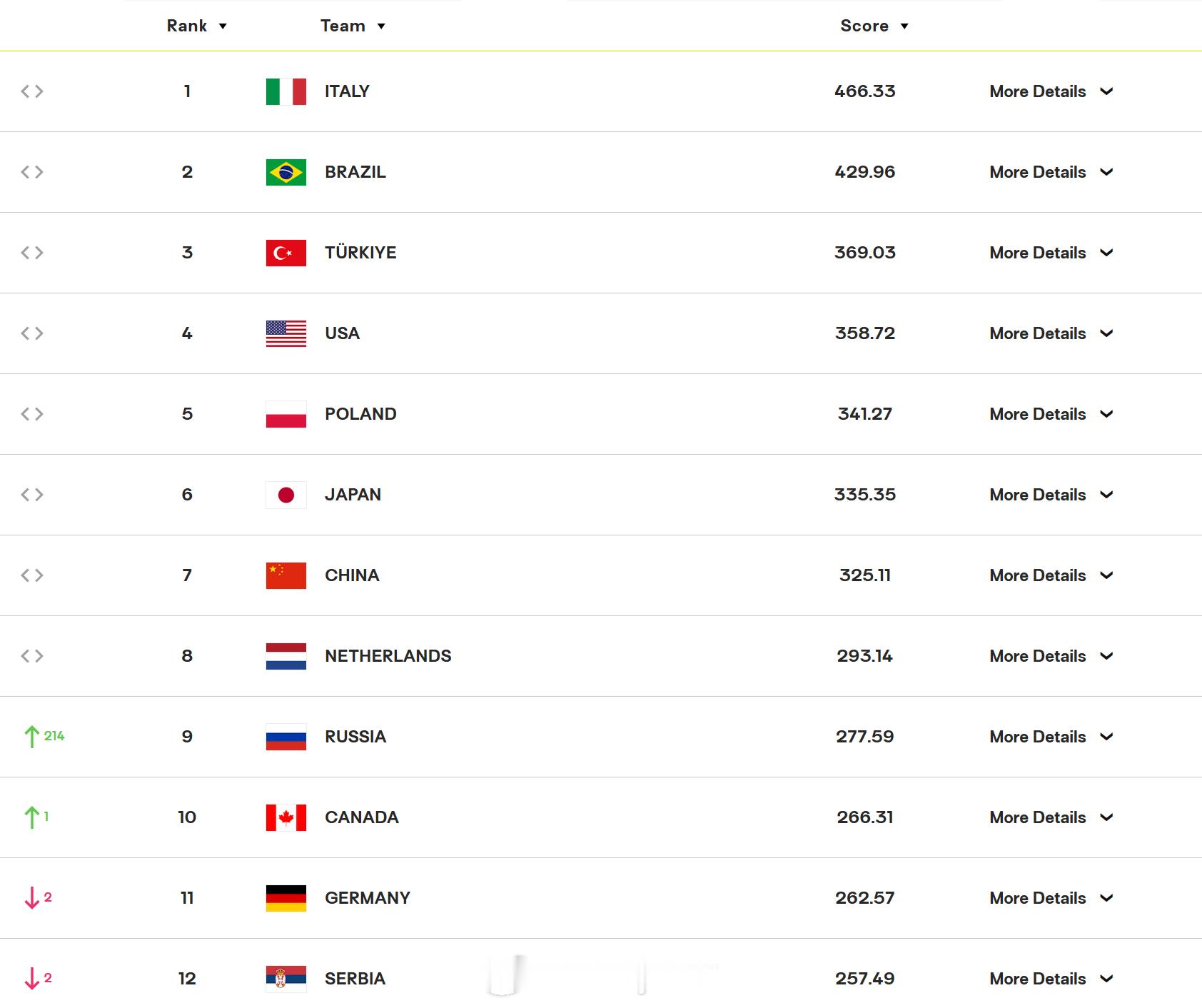Expand More Details for China
This screenshot has width=1202, height=1008.
pyautogui.click(x=1051, y=575)
